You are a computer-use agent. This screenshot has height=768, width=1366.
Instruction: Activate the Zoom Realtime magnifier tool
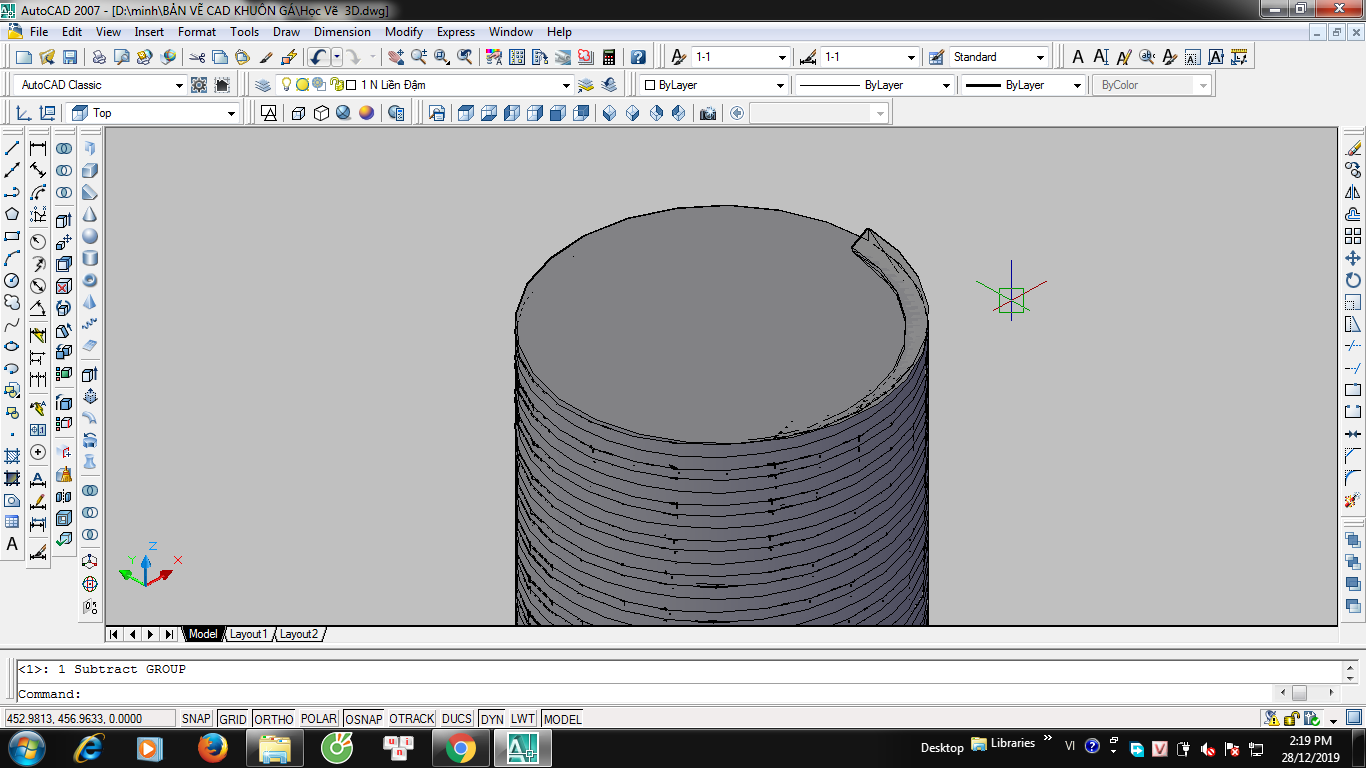tap(419, 57)
